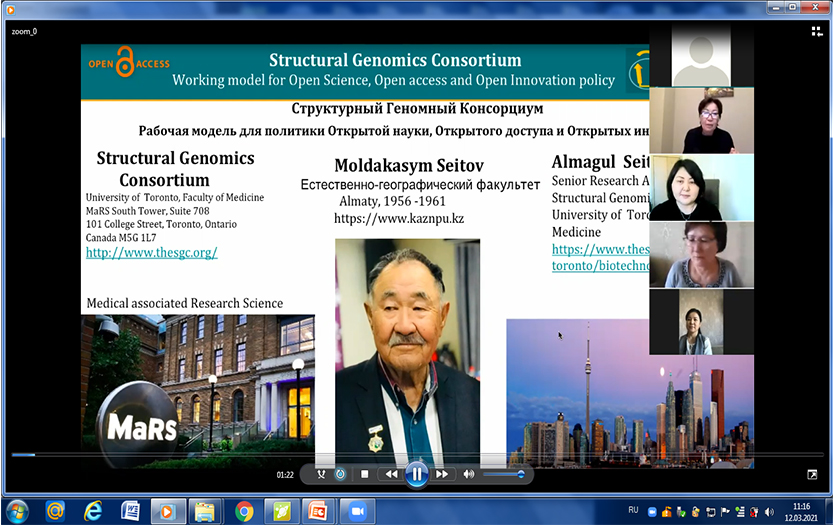This screenshot has width=833, height=525.
Task: Click the rewind previous button
Action: 392,475
